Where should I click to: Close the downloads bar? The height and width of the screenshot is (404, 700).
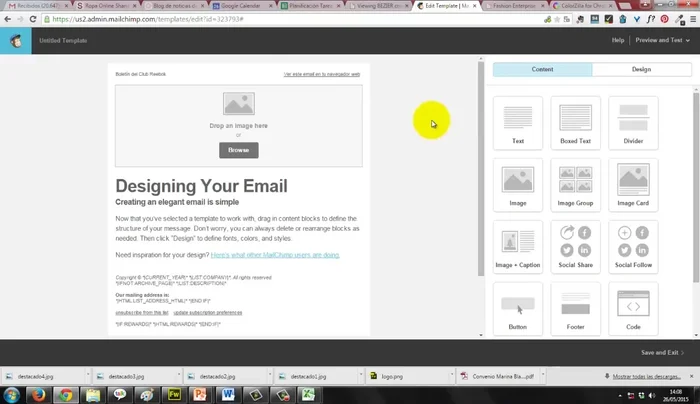(692, 376)
